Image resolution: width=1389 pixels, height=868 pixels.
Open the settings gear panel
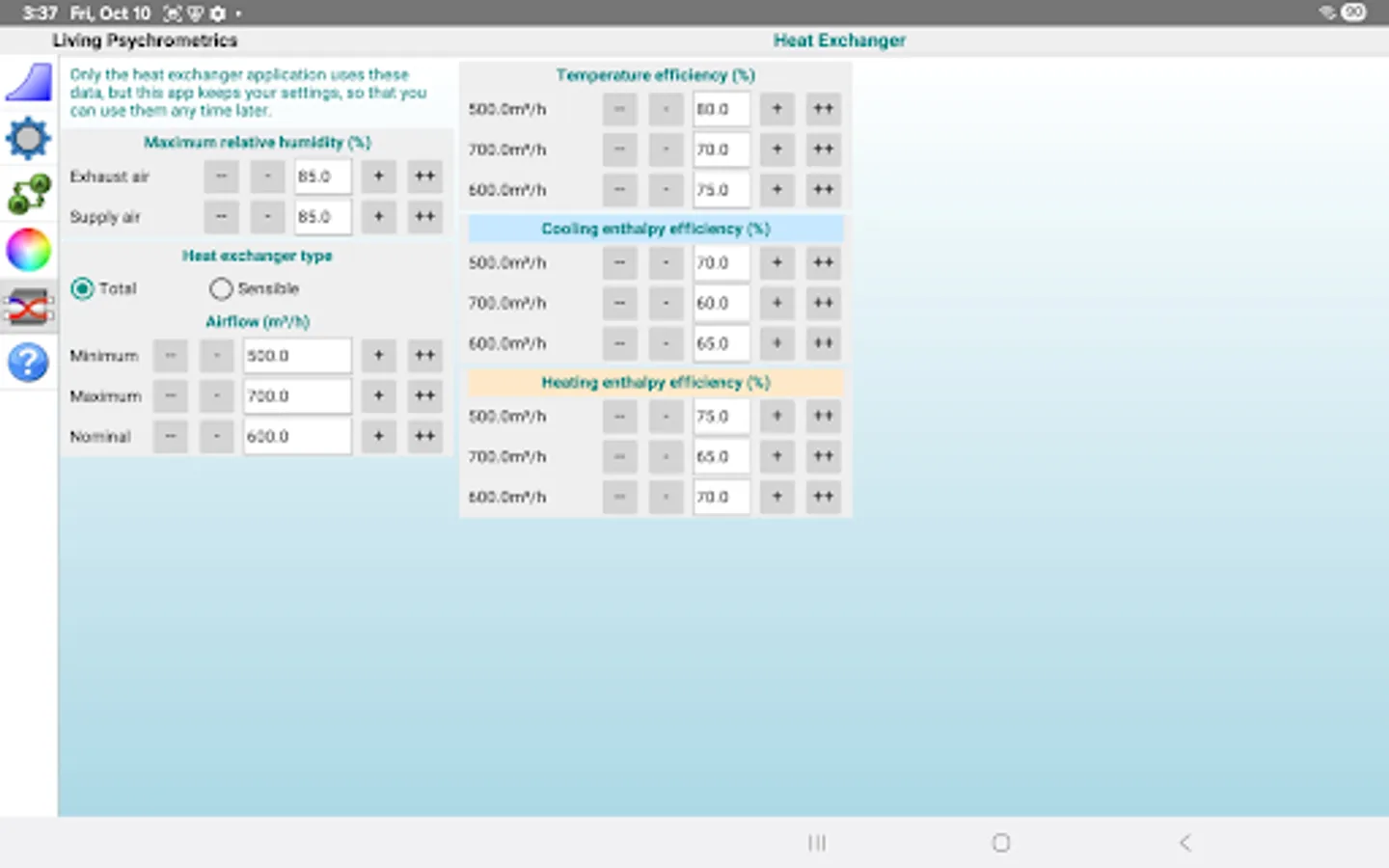28,138
